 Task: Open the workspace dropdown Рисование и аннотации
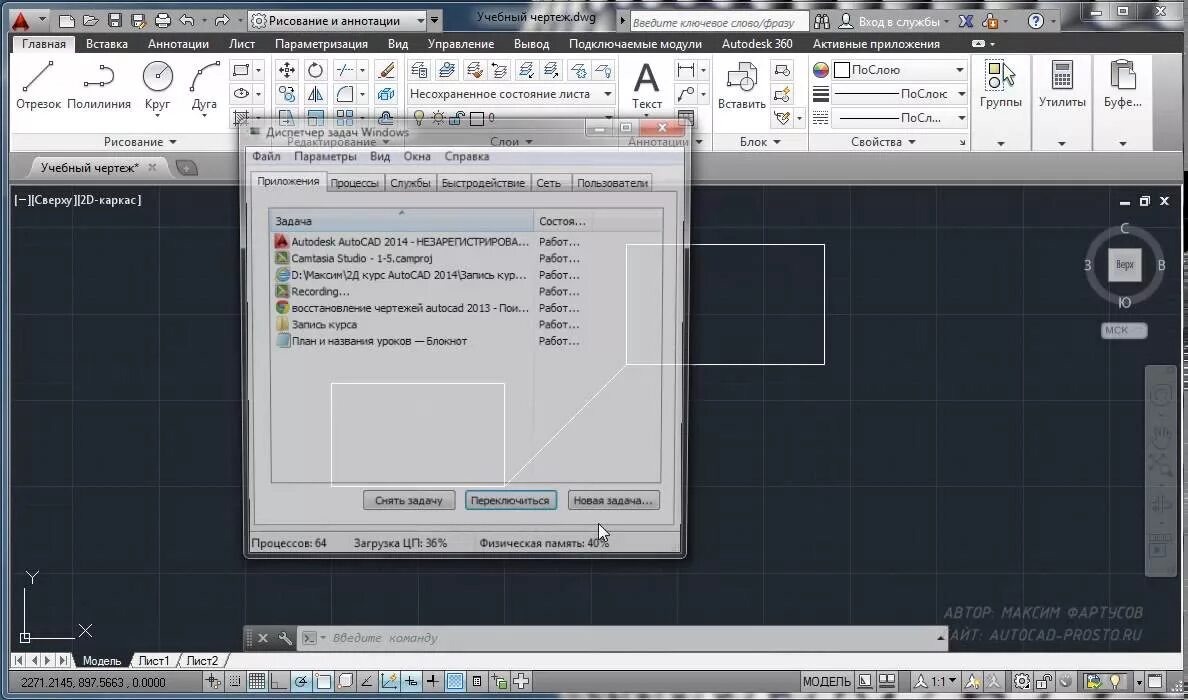[338, 20]
